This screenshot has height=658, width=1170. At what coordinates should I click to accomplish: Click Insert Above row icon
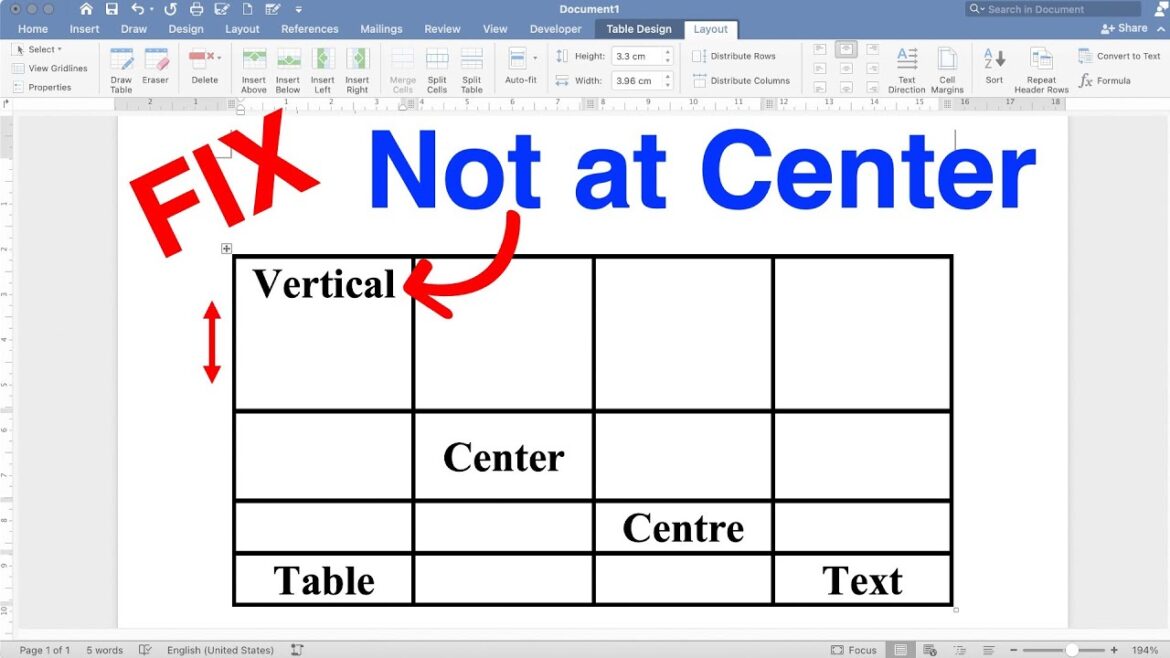tap(254, 68)
